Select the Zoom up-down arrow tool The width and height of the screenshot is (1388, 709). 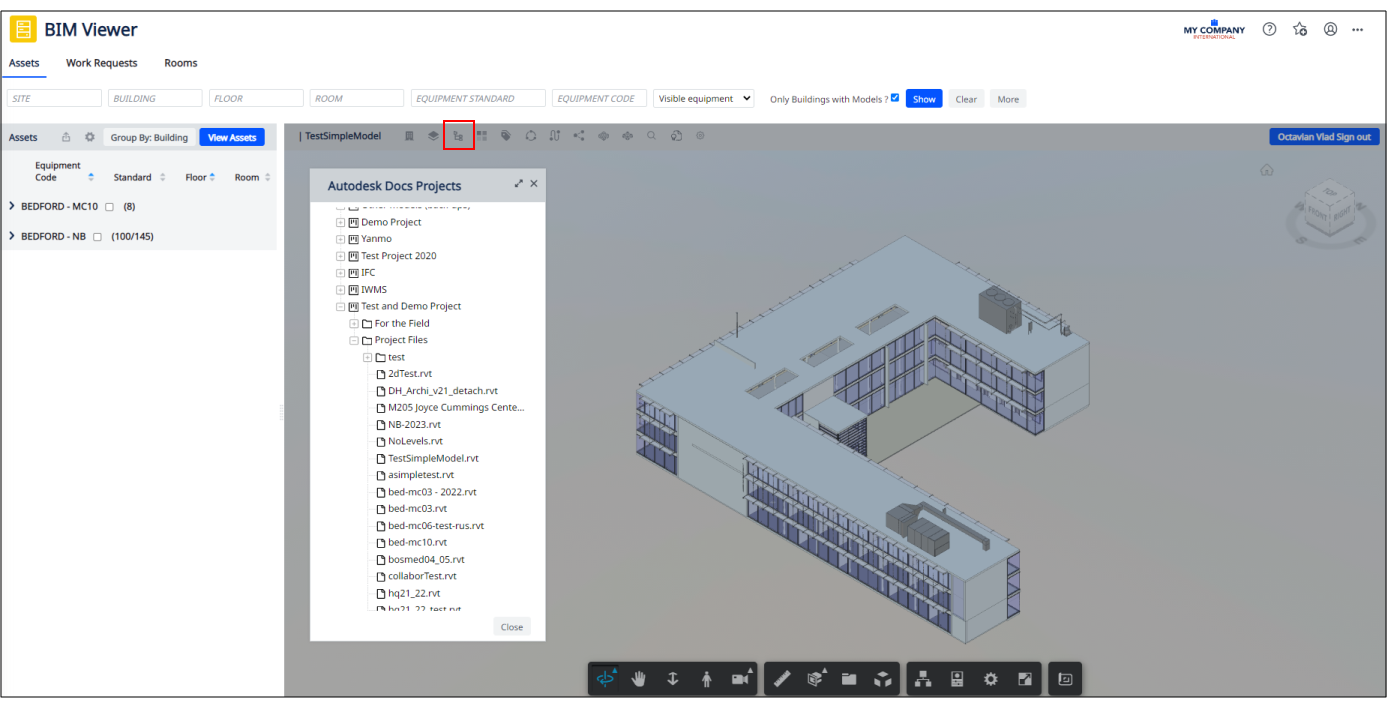pyautogui.click(x=673, y=679)
